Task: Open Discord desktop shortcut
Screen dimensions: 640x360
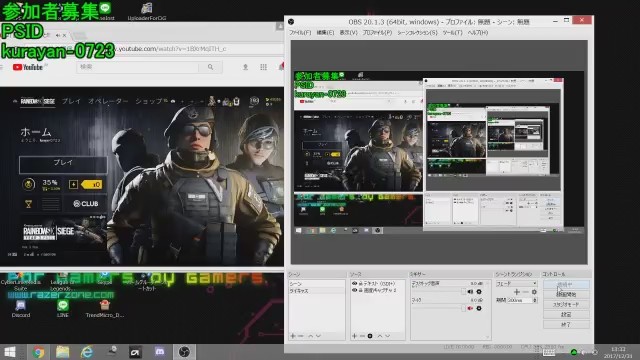Action: point(21,309)
